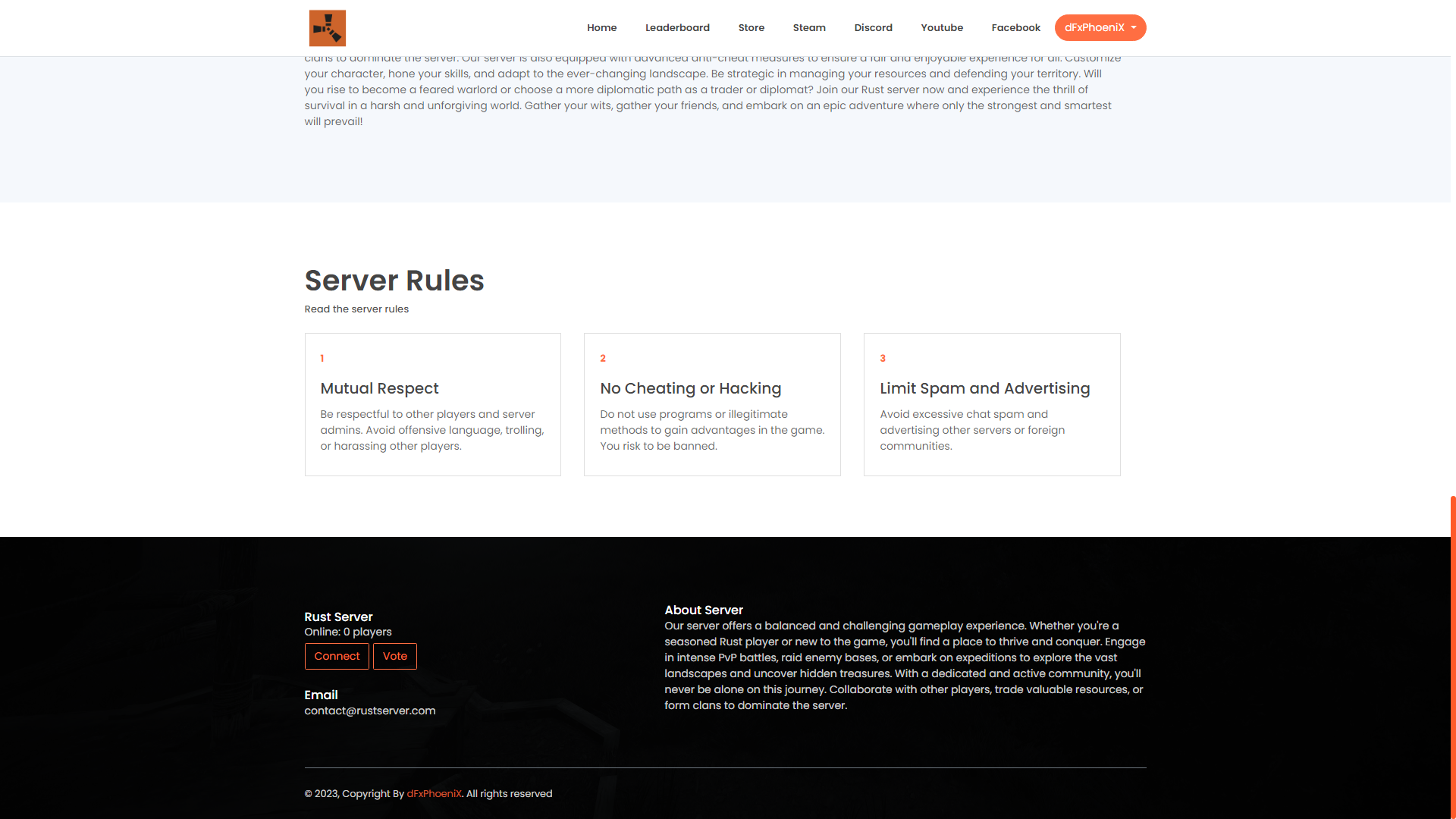Image resolution: width=1456 pixels, height=819 pixels.
Task: Click the Vote button in footer
Action: point(395,656)
